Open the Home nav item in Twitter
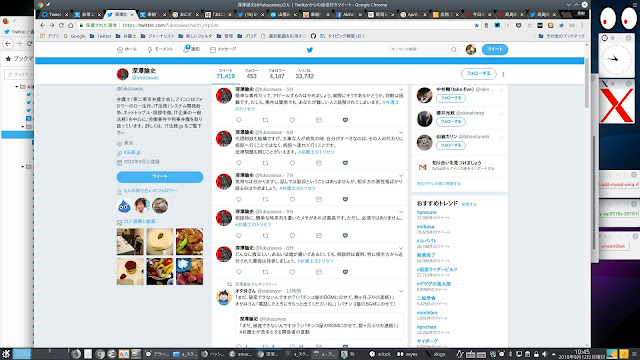Image resolution: width=640 pixels, height=360 pixels. click(x=127, y=49)
